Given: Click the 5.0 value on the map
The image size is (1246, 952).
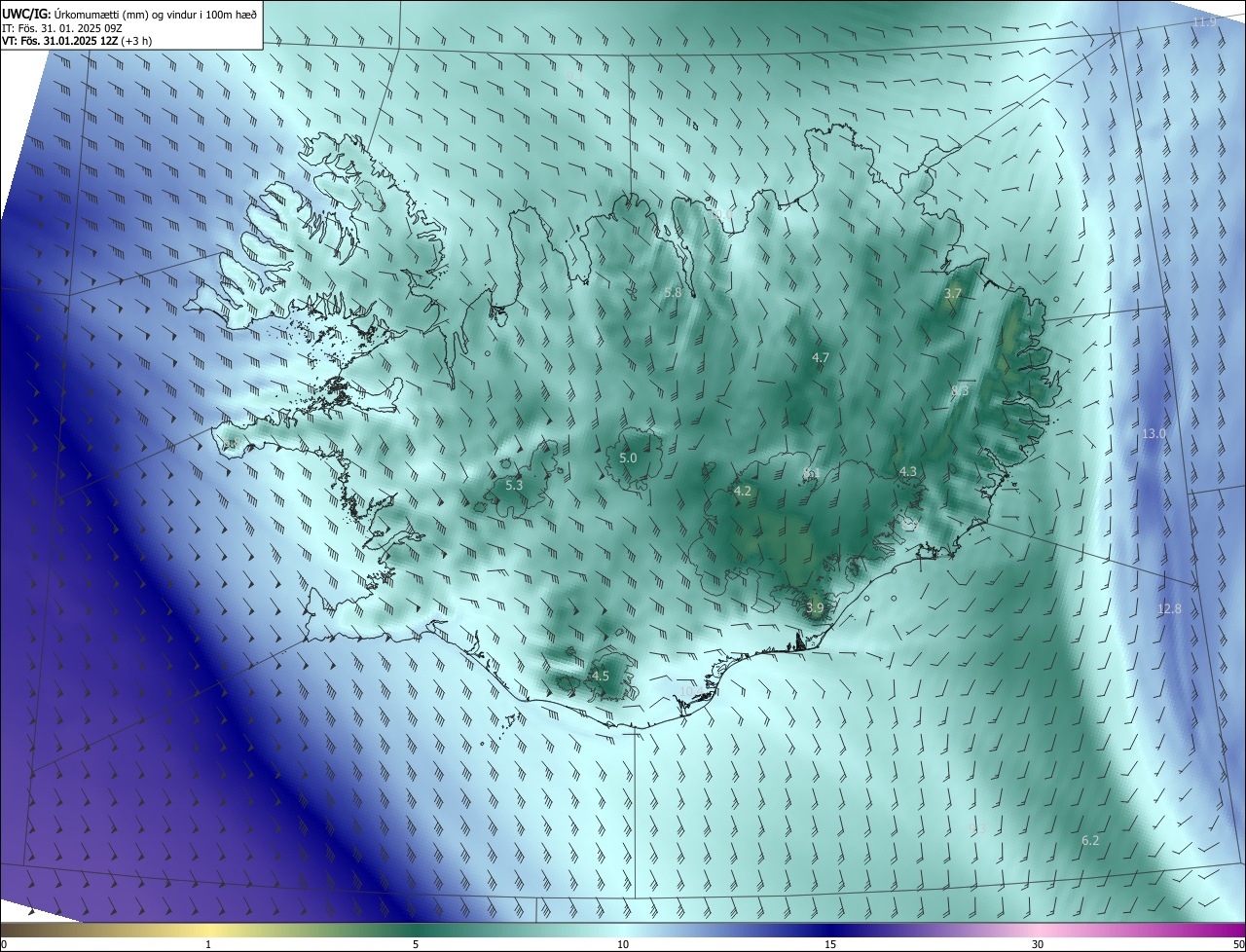Looking at the screenshot, I should (x=628, y=458).
